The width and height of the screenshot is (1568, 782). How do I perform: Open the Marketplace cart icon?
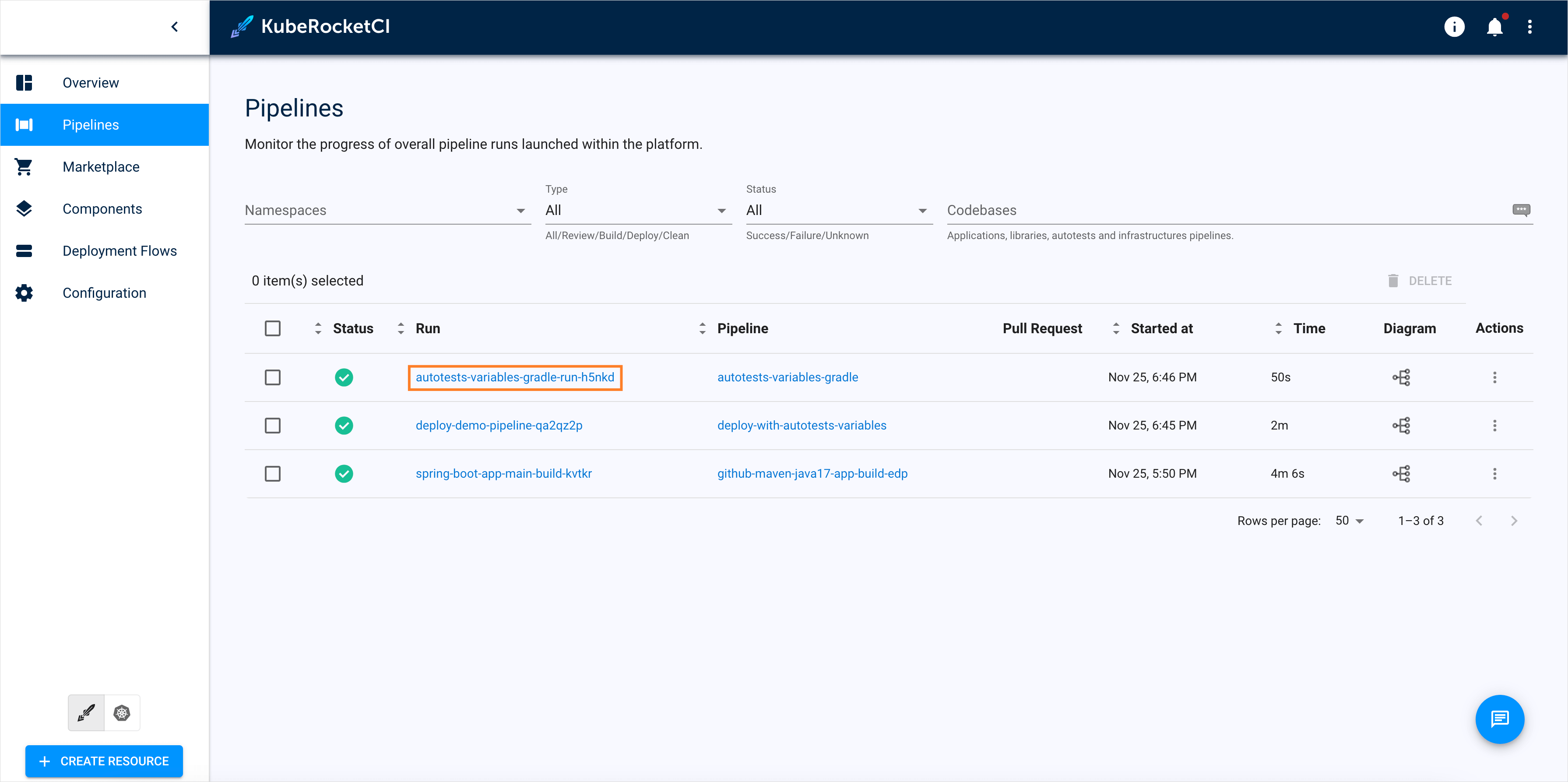pos(24,166)
